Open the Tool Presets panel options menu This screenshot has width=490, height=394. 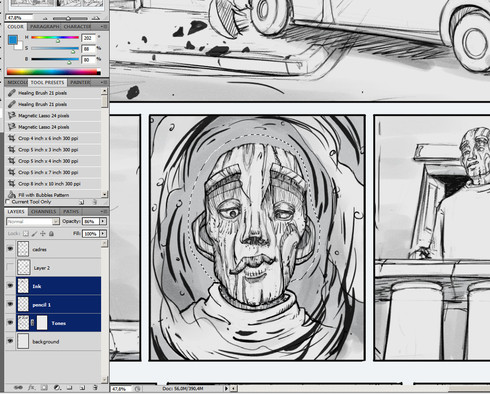[x=104, y=82]
